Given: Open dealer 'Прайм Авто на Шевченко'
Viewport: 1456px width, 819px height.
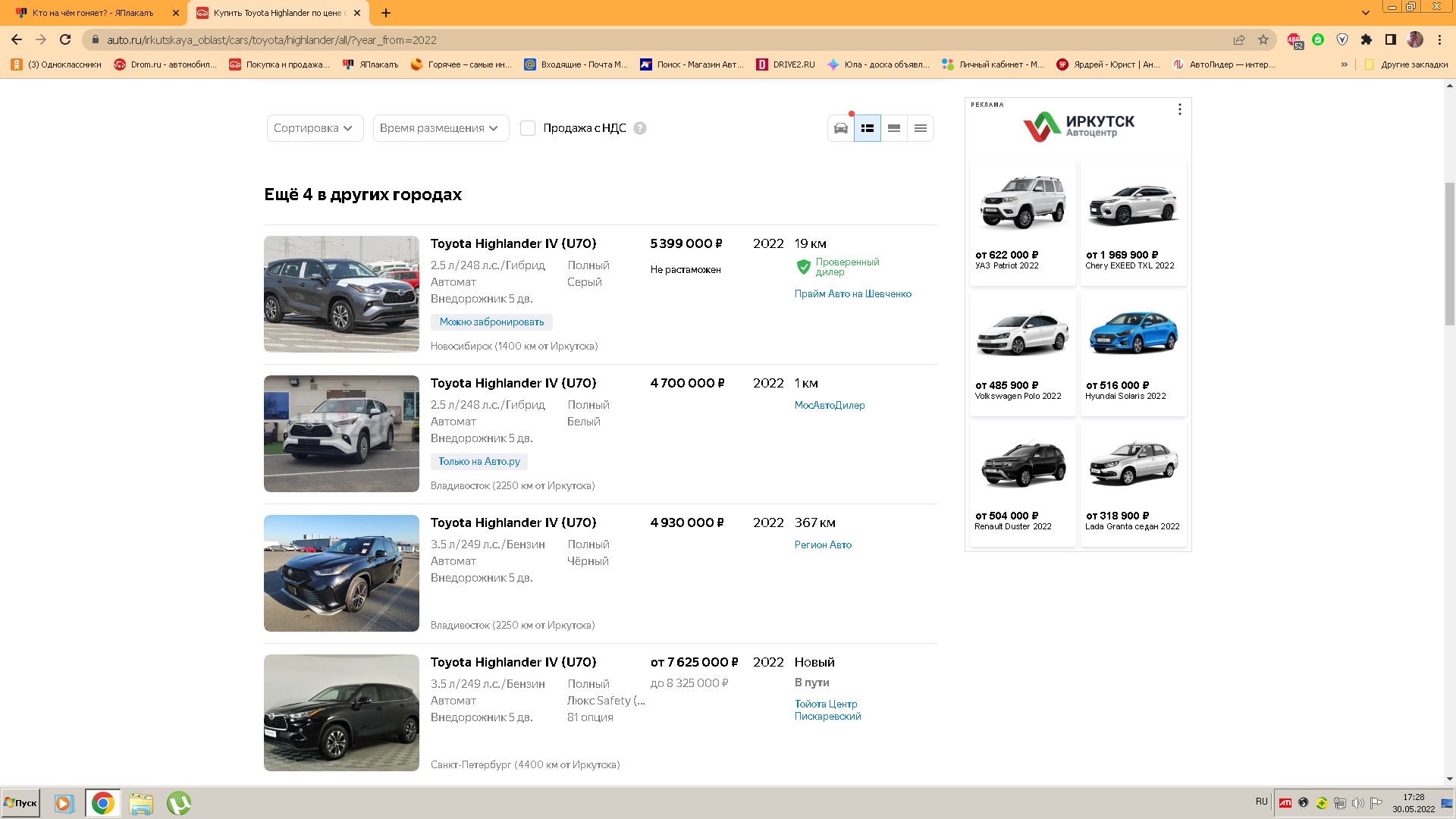Looking at the screenshot, I should (853, 294).
